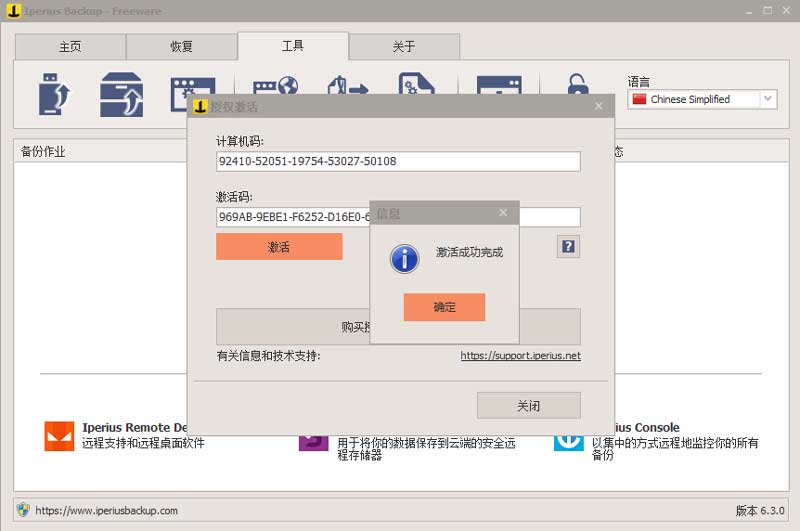Viewport: 800px width, 531px height.
Task: Click the USB drive export icon
Action: click(54, 94)
